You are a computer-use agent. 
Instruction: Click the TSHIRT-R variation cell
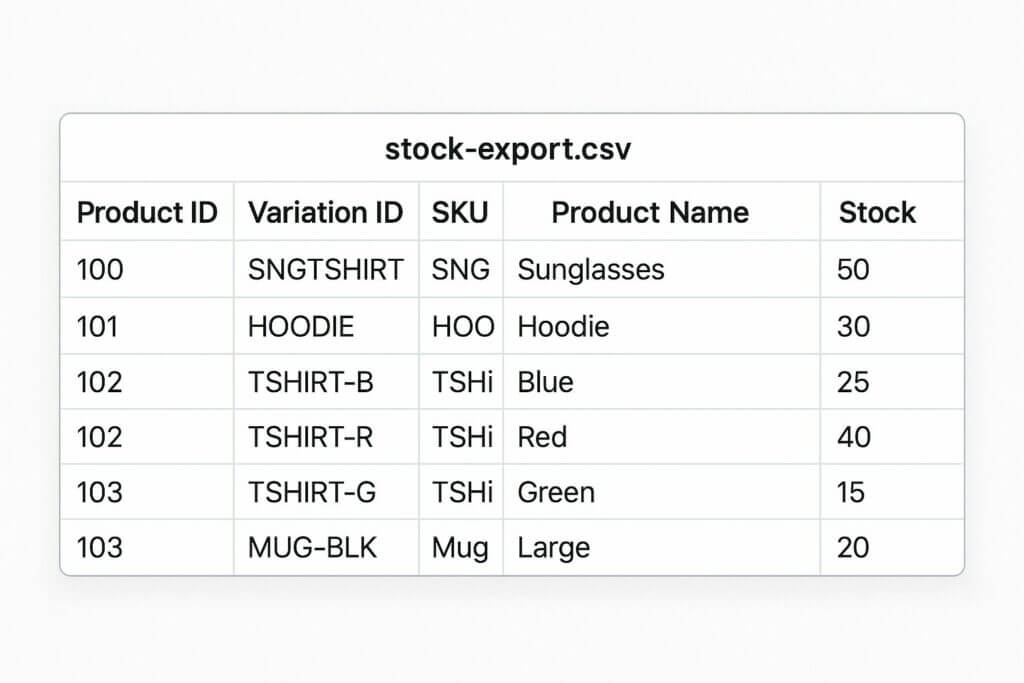coord(311,437)
